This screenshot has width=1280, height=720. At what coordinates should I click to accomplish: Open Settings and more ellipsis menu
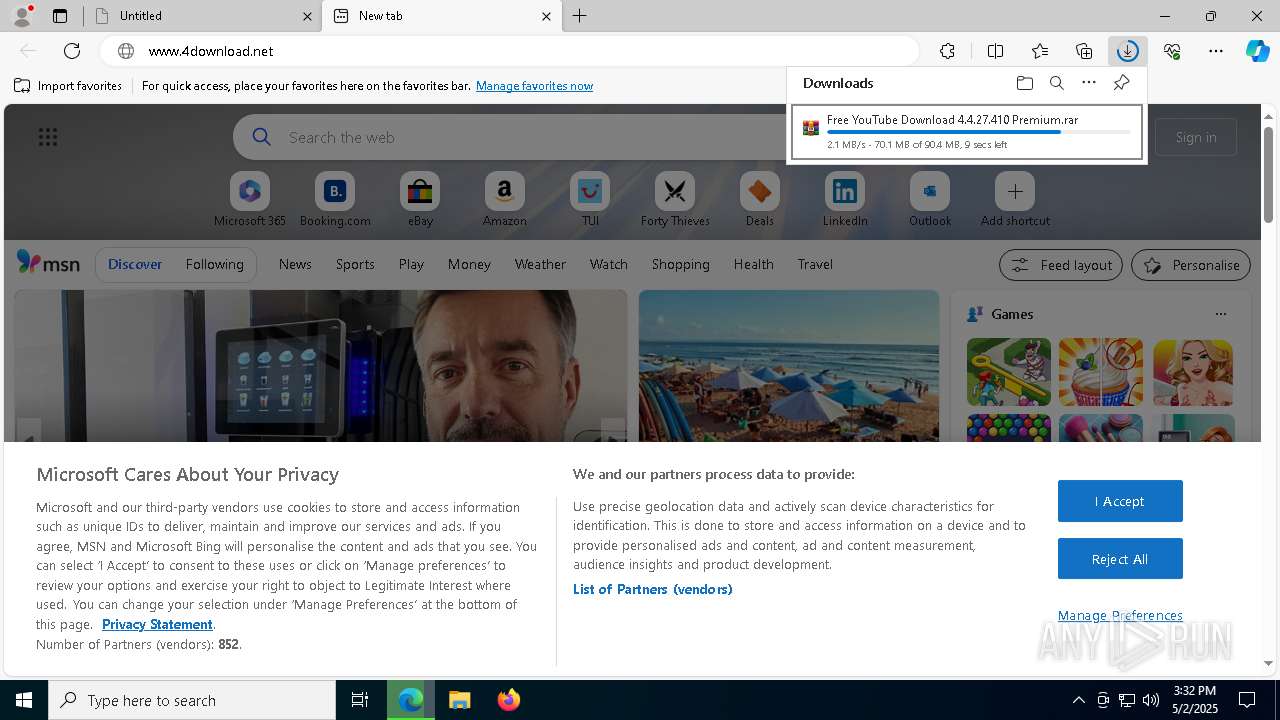1216,51
